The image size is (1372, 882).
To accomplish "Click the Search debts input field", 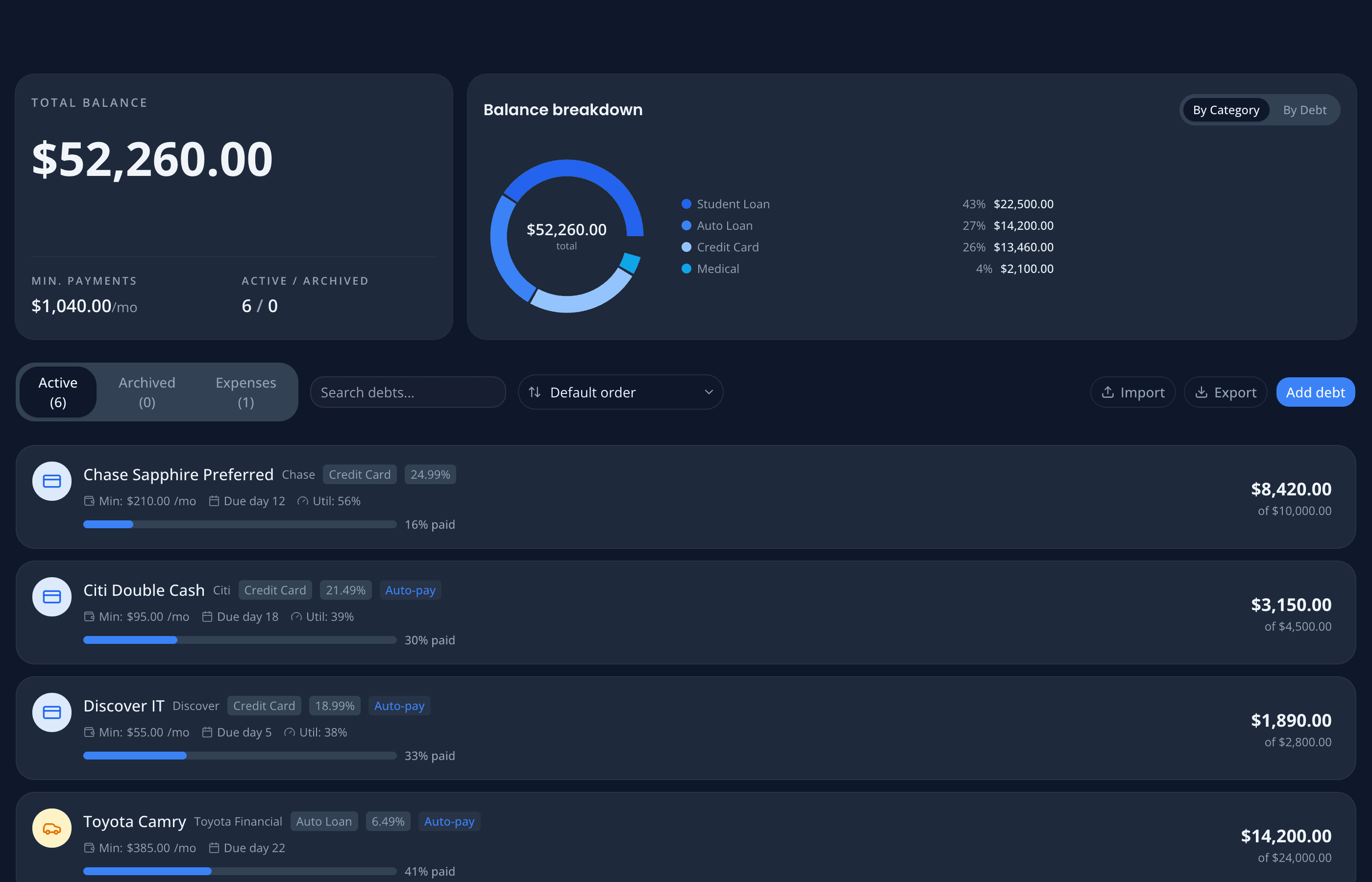I will tap(408, 392).
